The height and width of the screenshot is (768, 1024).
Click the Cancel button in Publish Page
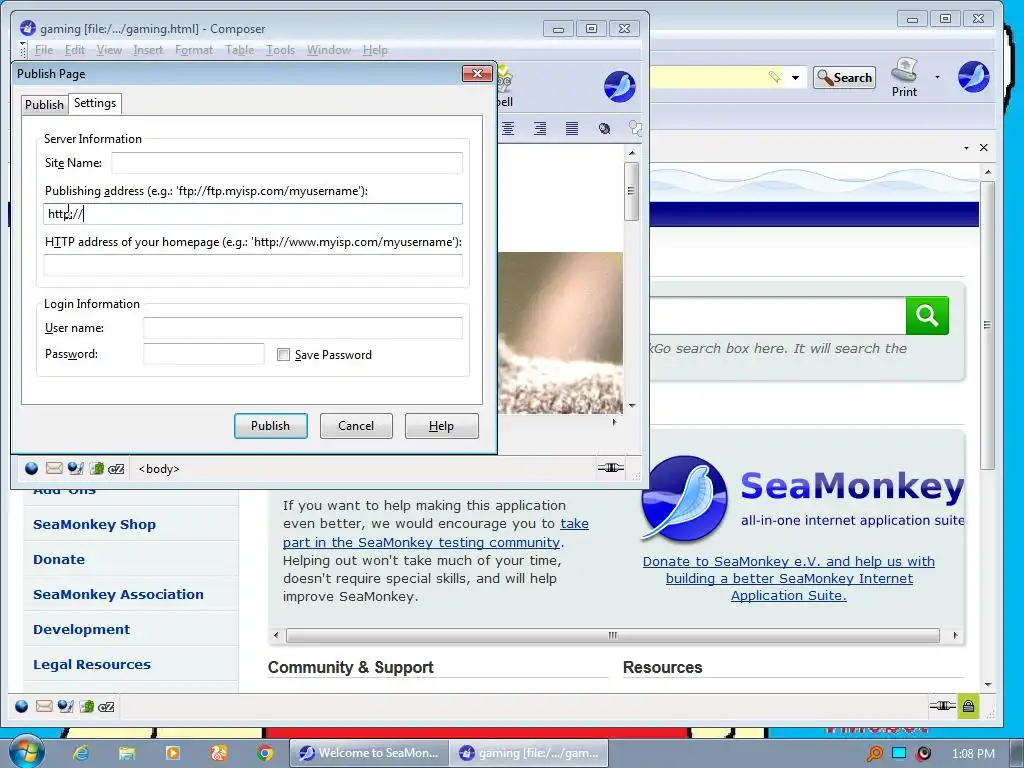coord(356,426)
